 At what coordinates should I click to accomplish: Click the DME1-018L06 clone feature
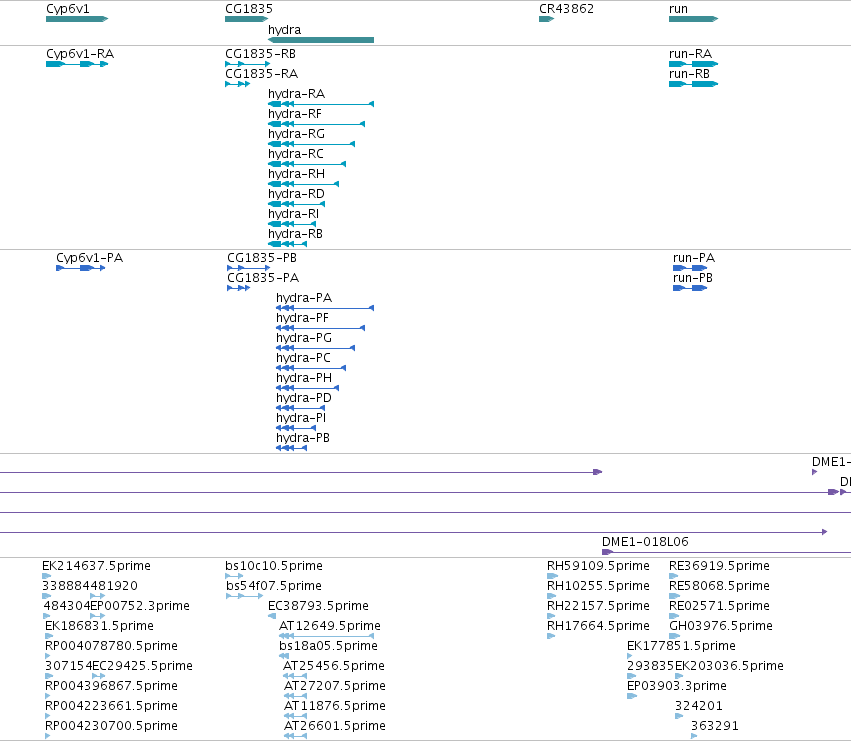click(645, 542)
